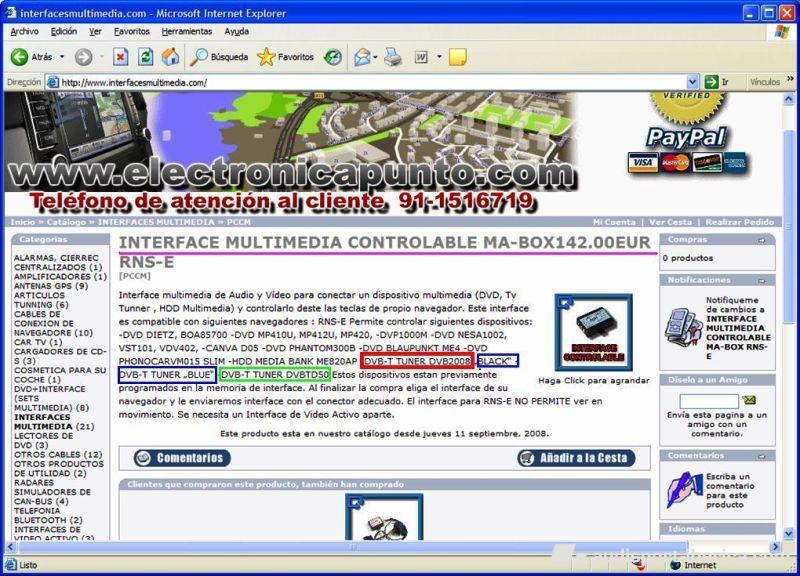Open the Ver Cesta link

(670, 222)
